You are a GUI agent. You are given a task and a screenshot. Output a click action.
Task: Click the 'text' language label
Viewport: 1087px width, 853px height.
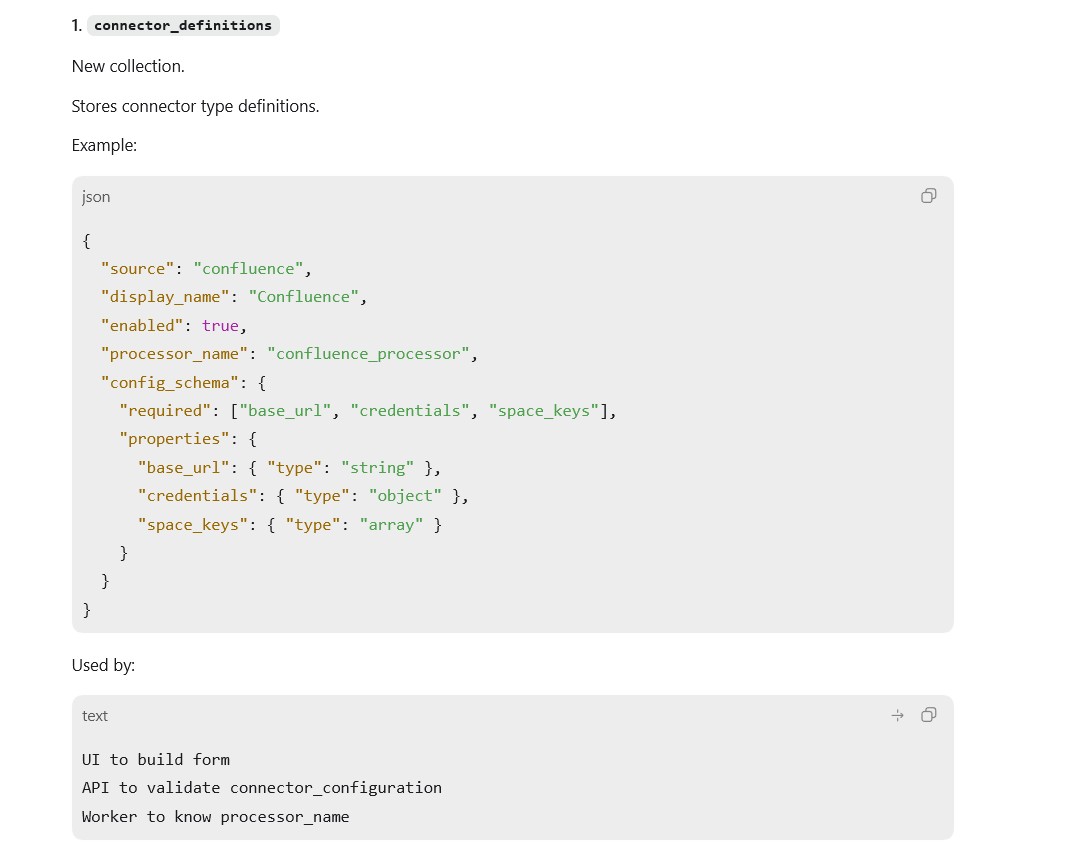tap(95, 716)
